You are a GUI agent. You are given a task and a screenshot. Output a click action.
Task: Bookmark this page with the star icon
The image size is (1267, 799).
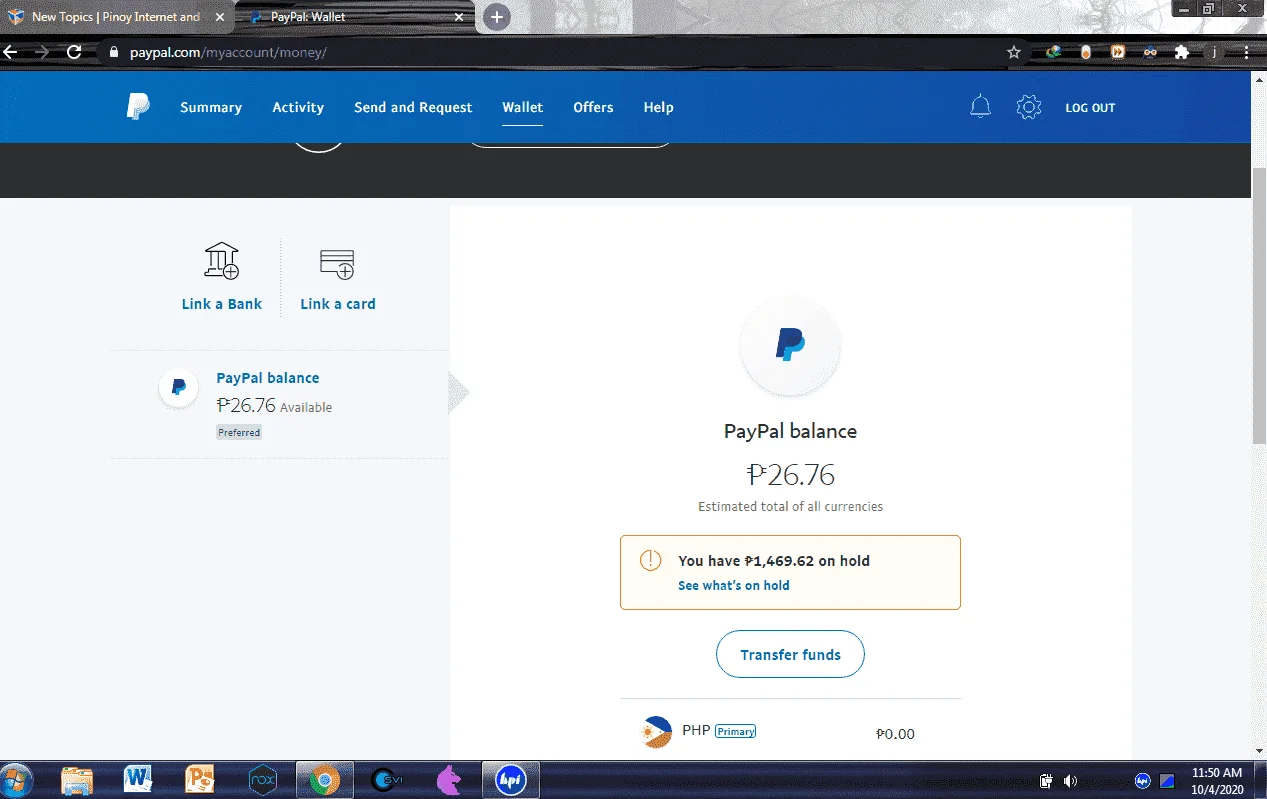click(x=1014, y=52)
